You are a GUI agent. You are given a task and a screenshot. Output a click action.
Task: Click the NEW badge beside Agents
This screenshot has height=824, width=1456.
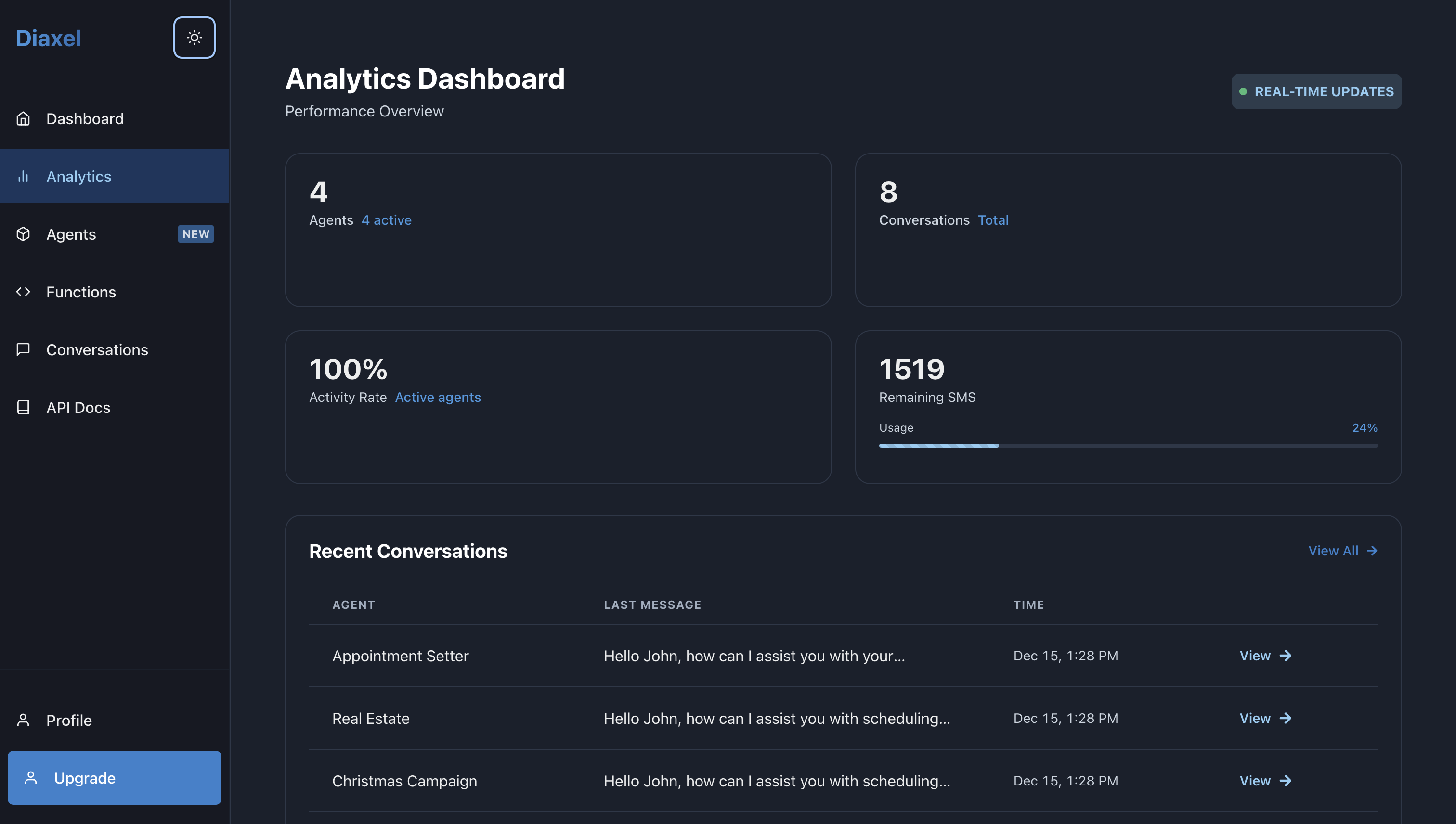pos(195,234)
